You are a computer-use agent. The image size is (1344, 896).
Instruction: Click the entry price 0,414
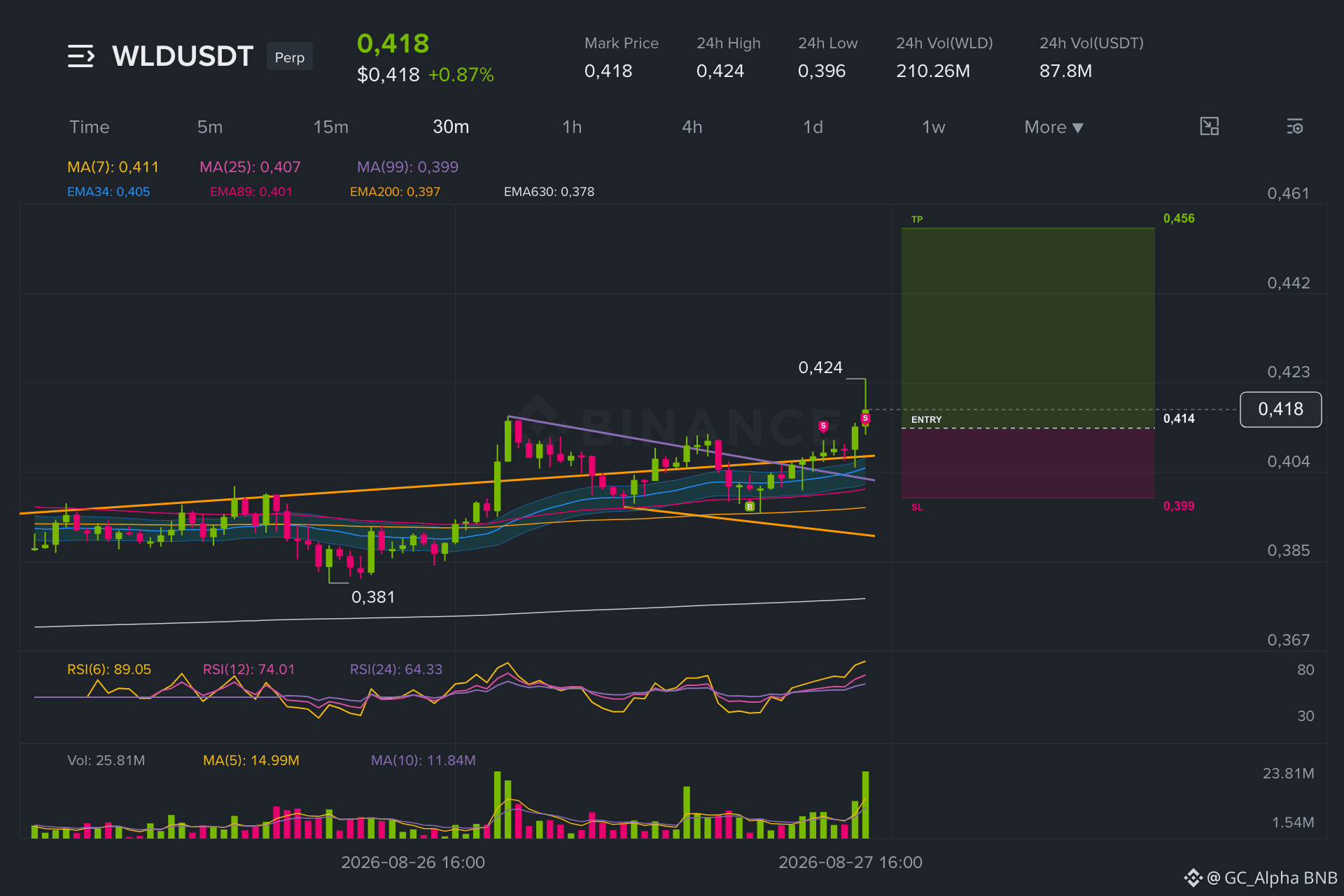click(x=1179, y=419)
